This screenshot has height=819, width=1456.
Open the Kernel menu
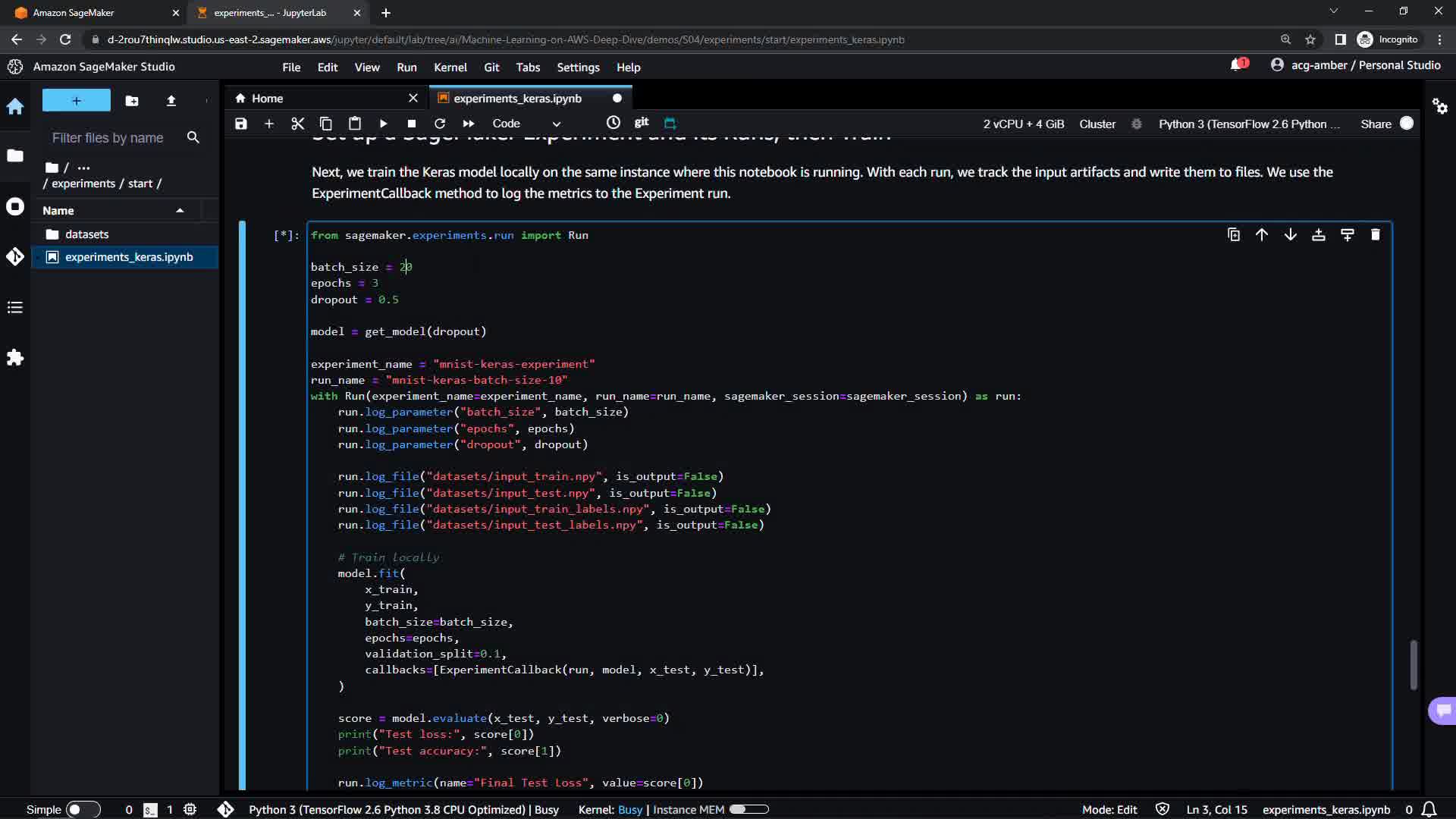pyautogui.click(x=450, y=67)
